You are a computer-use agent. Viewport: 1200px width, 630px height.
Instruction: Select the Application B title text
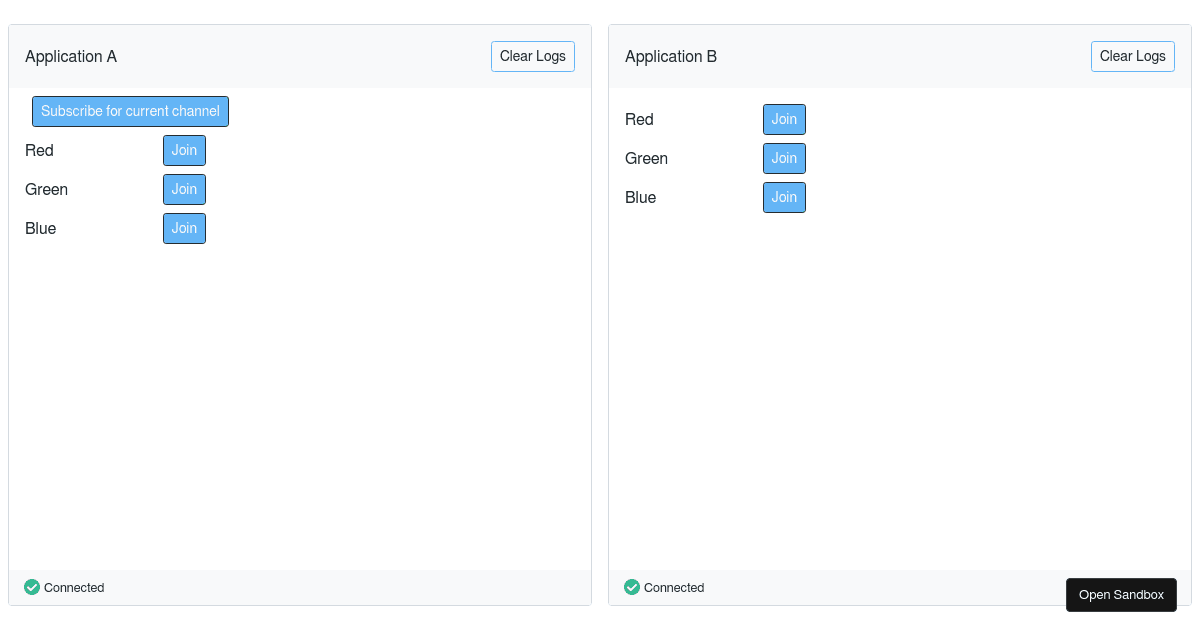(x=671, y=56)
